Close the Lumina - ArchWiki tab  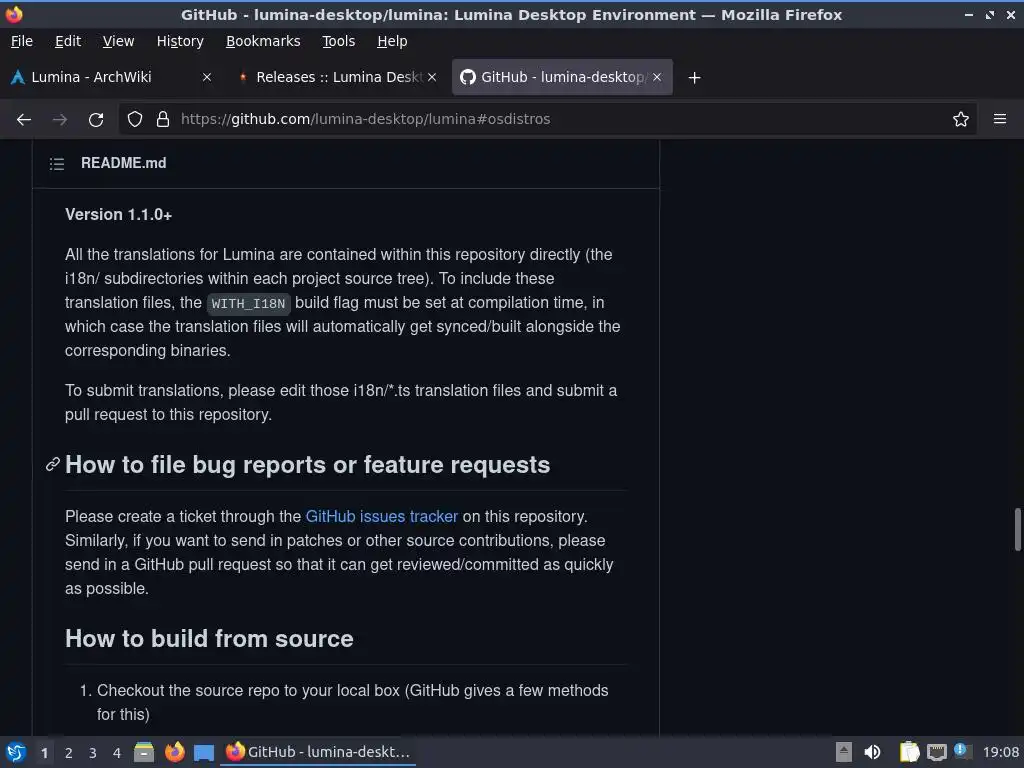[x=206, y=77]
